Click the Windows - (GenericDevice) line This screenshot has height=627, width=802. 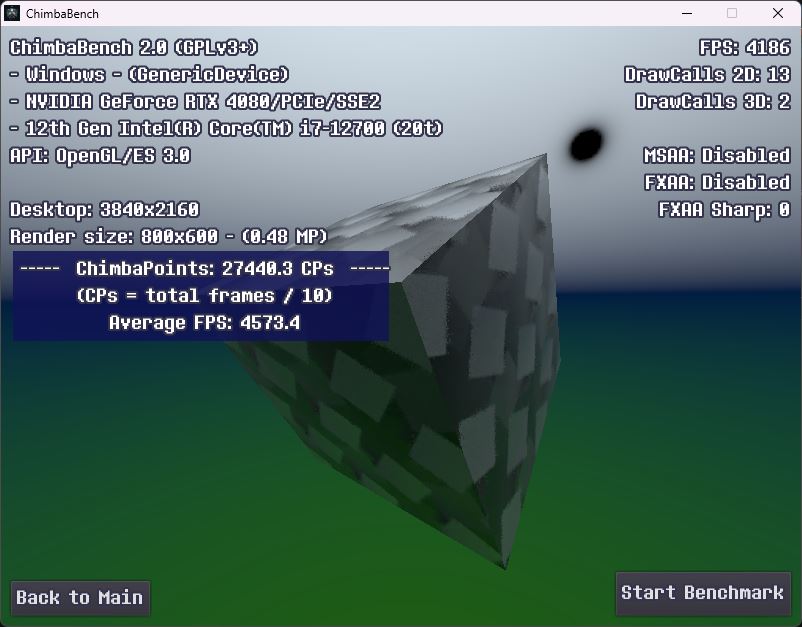pos(149,75)
